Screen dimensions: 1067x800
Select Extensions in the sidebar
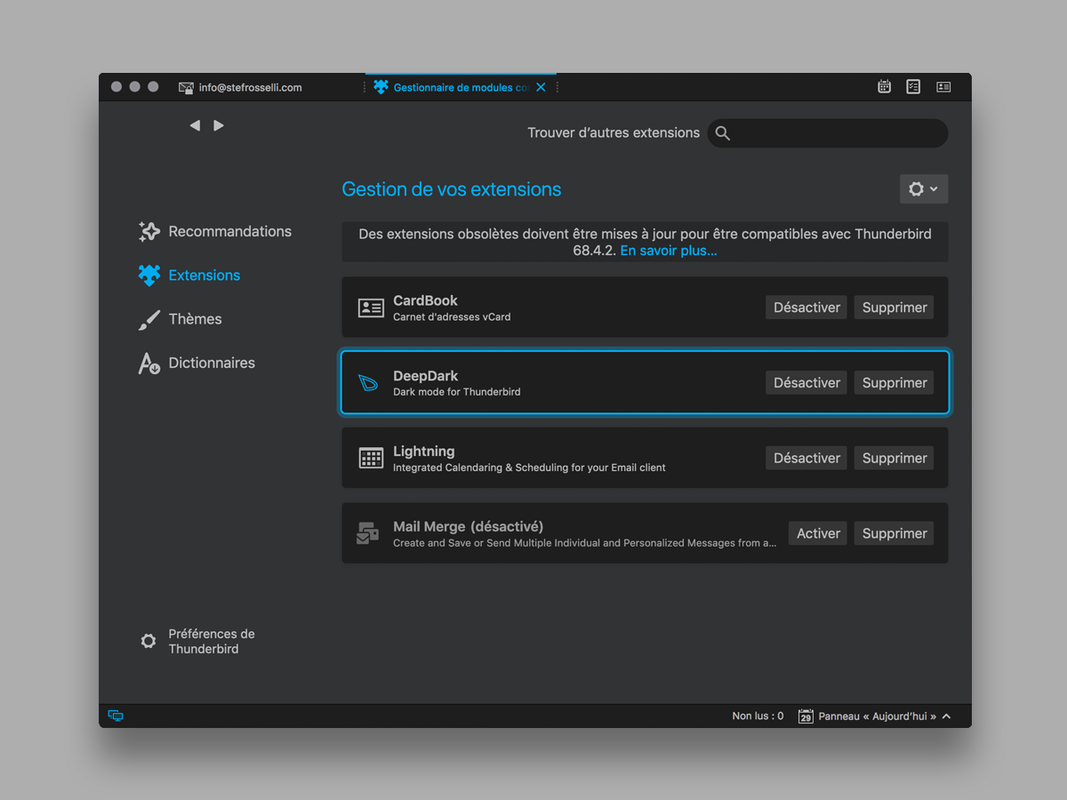(x=189, y=275)
